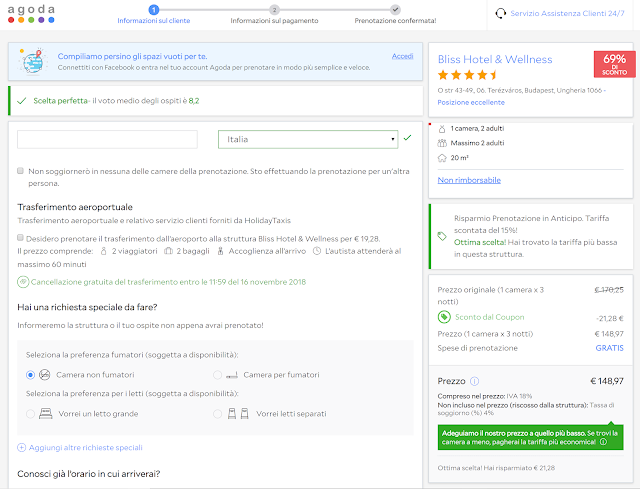Go to Prenotazione confermata step
The height and width of the screenshot is (489, 640).
point(395,21)
